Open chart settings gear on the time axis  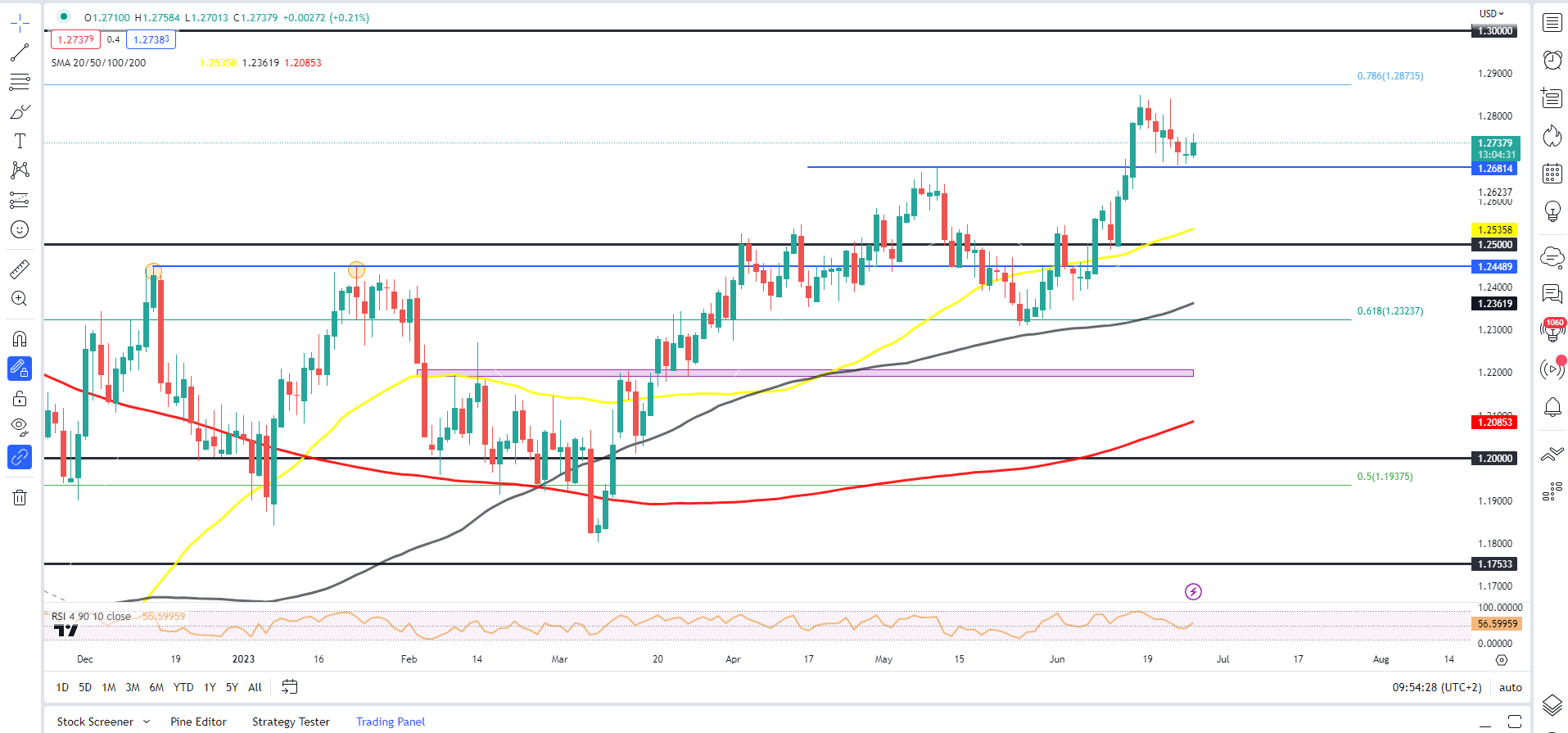[x=1502, y=659]
